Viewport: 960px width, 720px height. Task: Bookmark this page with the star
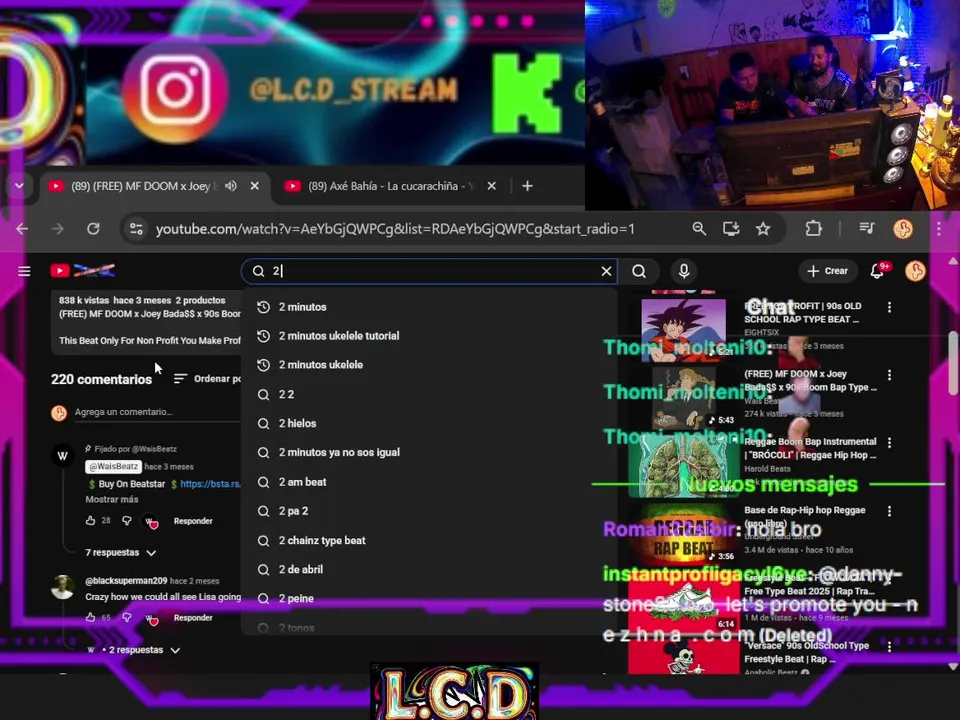coord(763,229)
